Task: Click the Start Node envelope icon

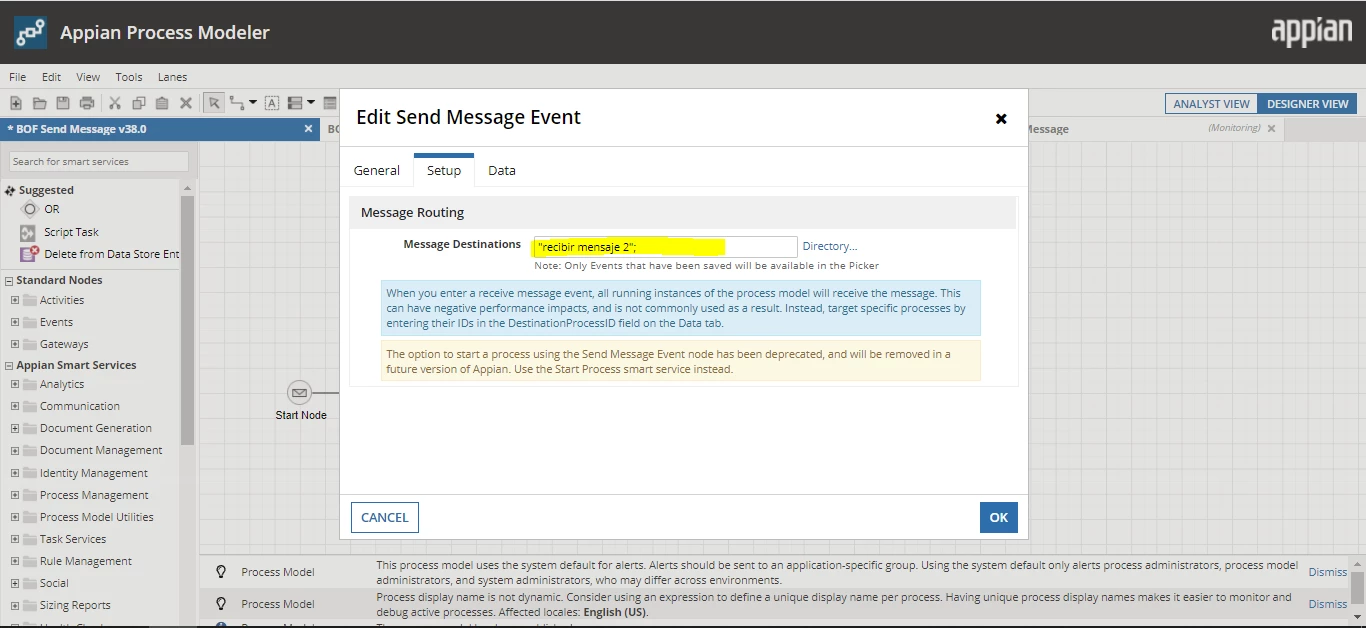Action: pyautogui.click(x=299, y=392)
